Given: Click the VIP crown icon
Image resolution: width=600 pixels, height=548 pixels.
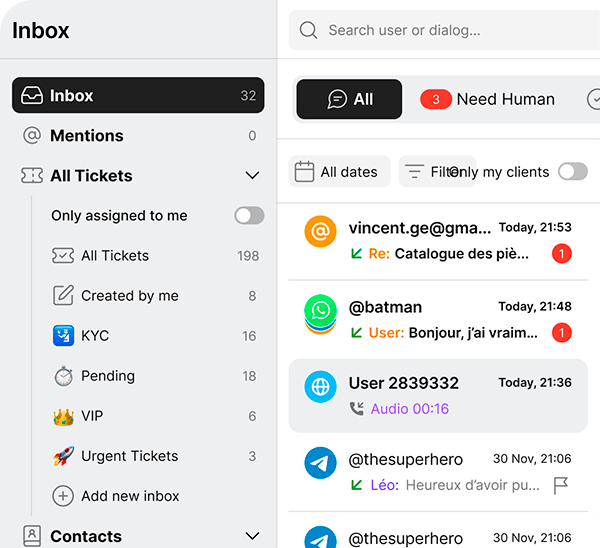Looking at the screenshot, I should pyautogui.click(x=63, y=417).
